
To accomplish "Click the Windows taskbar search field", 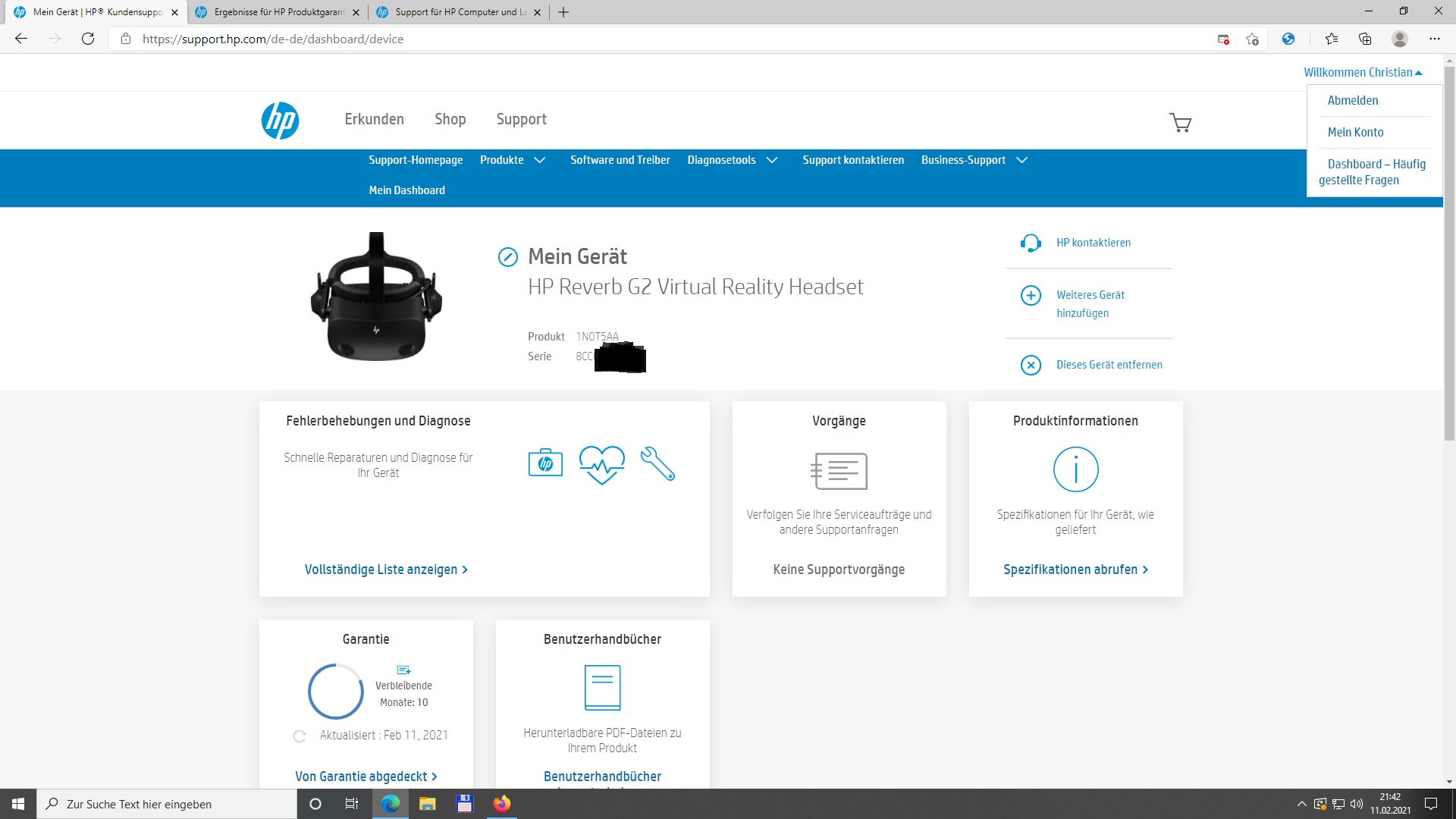I will click(x=167, y=804).
